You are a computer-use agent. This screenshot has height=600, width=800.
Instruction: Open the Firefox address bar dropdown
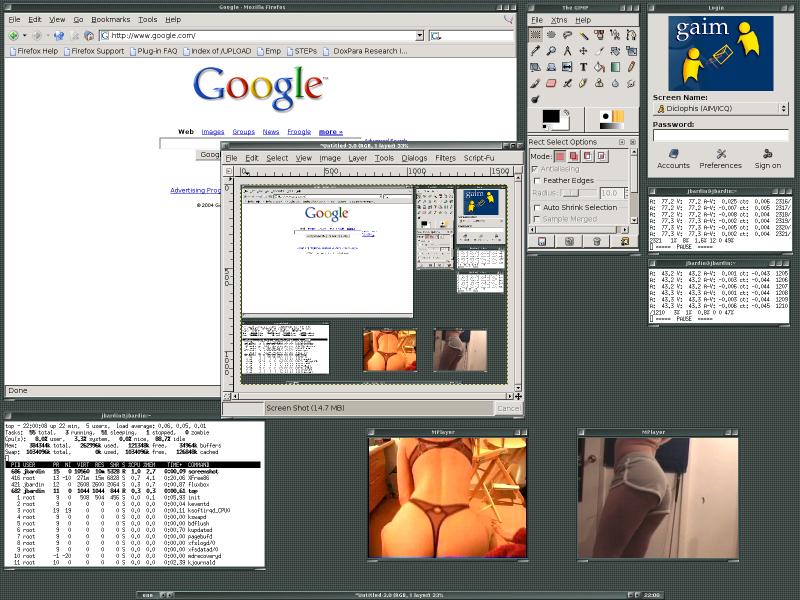pyautogui.click(x=419, y=36)
